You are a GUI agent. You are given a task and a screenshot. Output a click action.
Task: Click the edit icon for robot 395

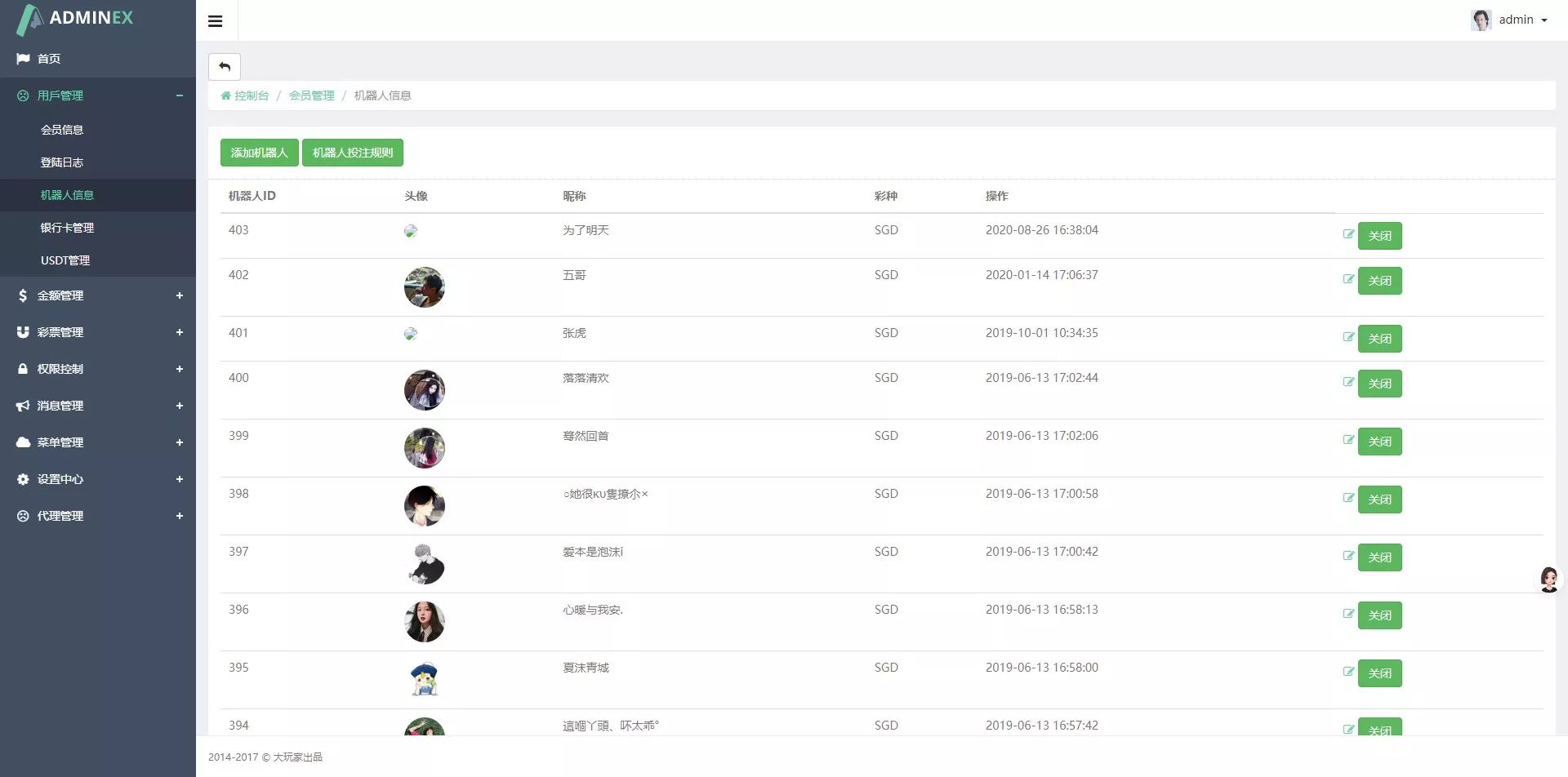[1348, 672]
